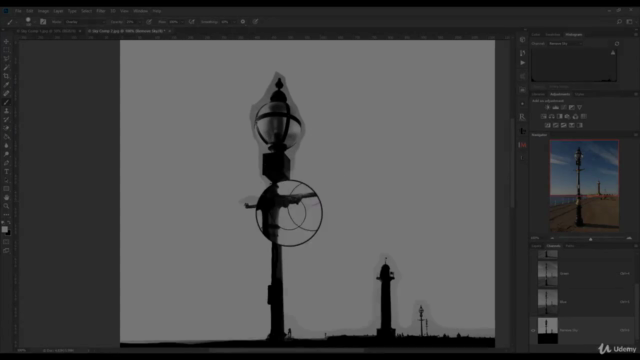Toggle the Quick Mask mode icon

coord(6,242)
